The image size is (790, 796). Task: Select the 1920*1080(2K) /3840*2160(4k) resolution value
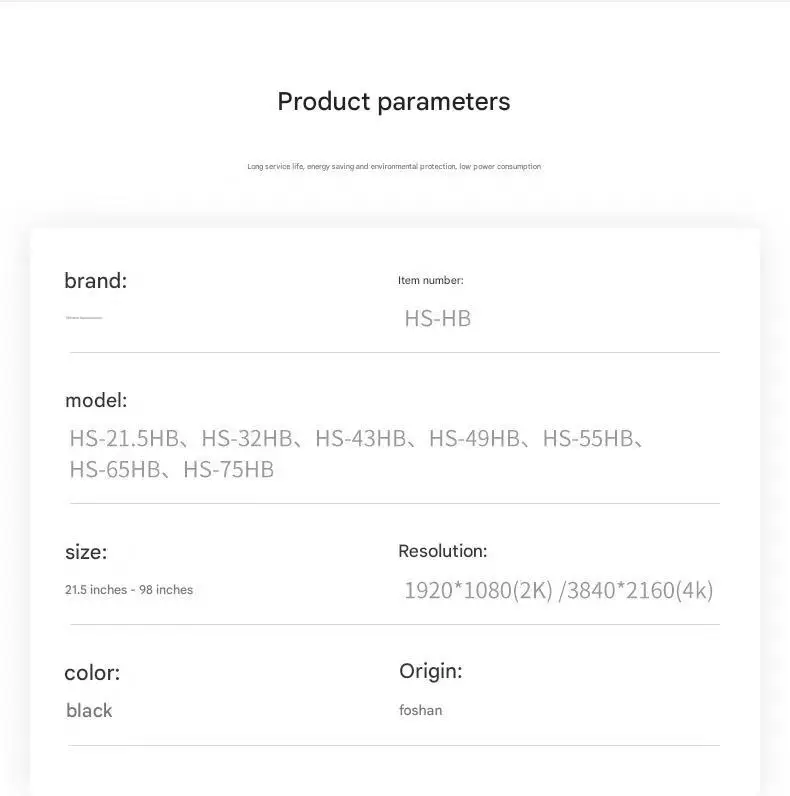[558, 590]
